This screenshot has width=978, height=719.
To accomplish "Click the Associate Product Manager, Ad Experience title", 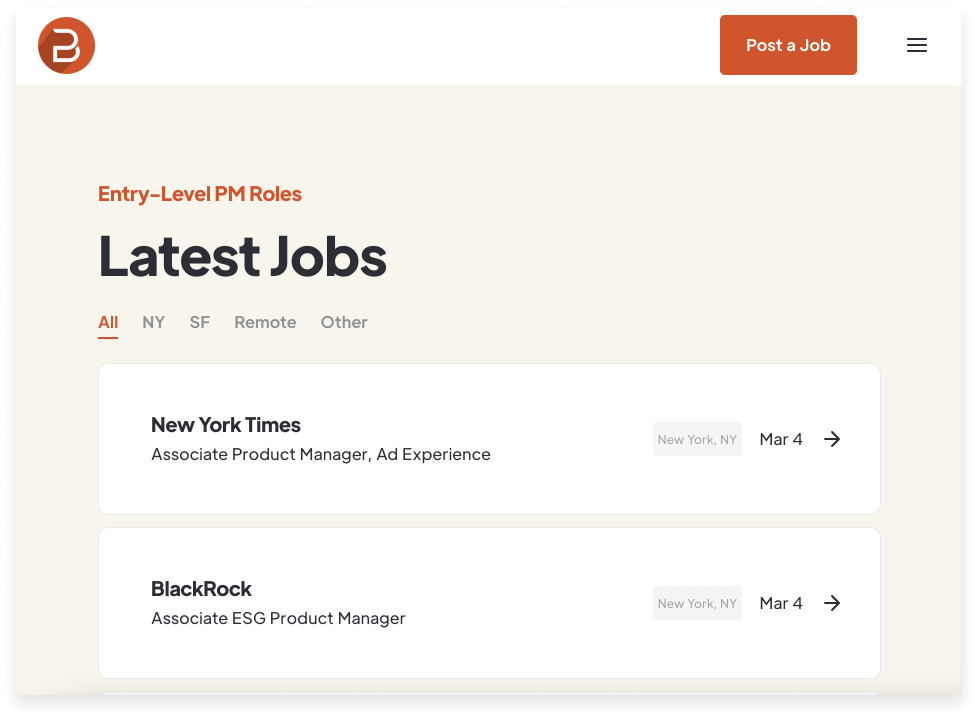I will pos(320,454).
